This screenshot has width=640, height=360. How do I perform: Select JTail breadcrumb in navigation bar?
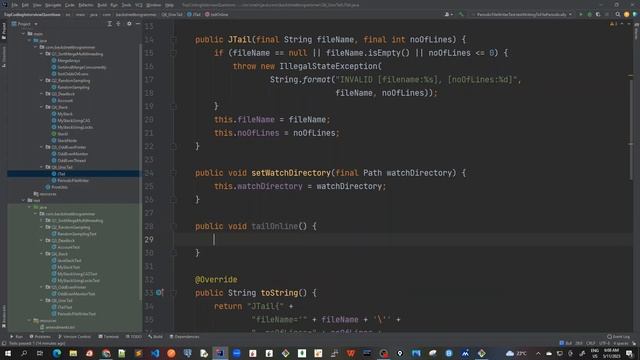click(x=194, y=14)
